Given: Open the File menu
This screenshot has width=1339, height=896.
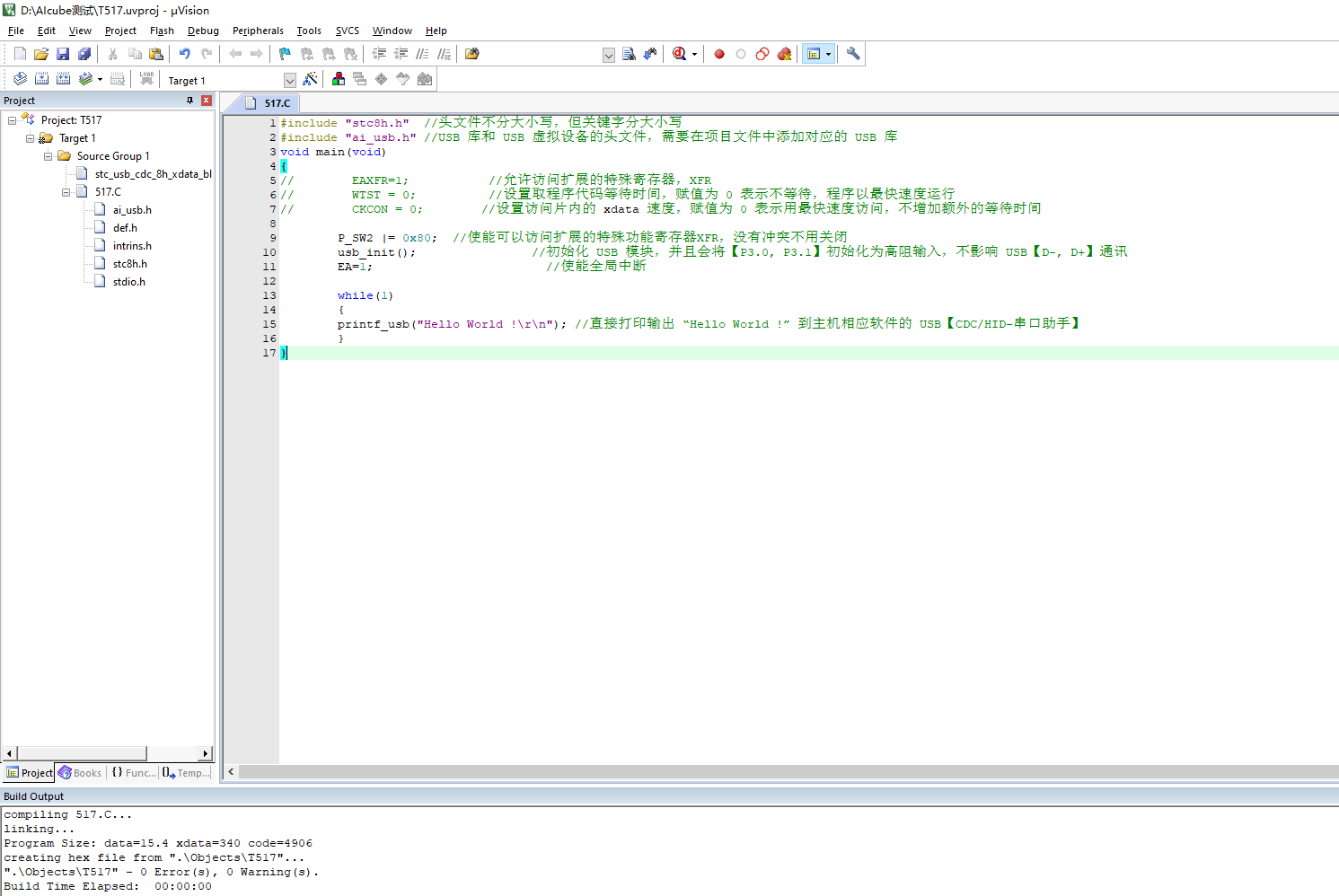Looking at the screenshot, I should [16, 31].
